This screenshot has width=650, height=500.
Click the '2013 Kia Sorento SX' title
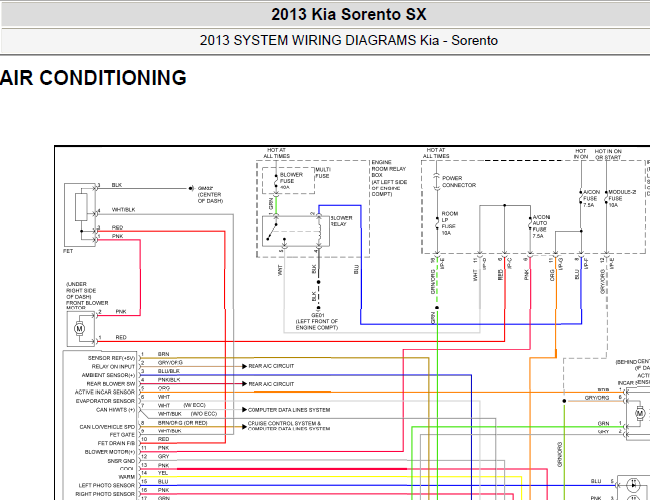point(349,15)
